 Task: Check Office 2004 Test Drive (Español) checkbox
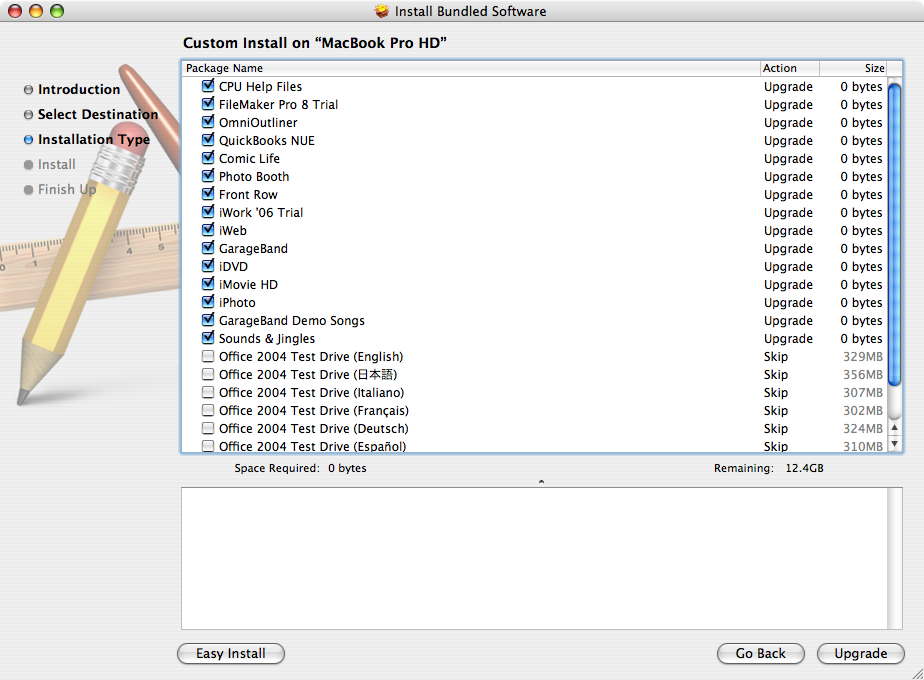pyautogui.click(x=207, y=445)
